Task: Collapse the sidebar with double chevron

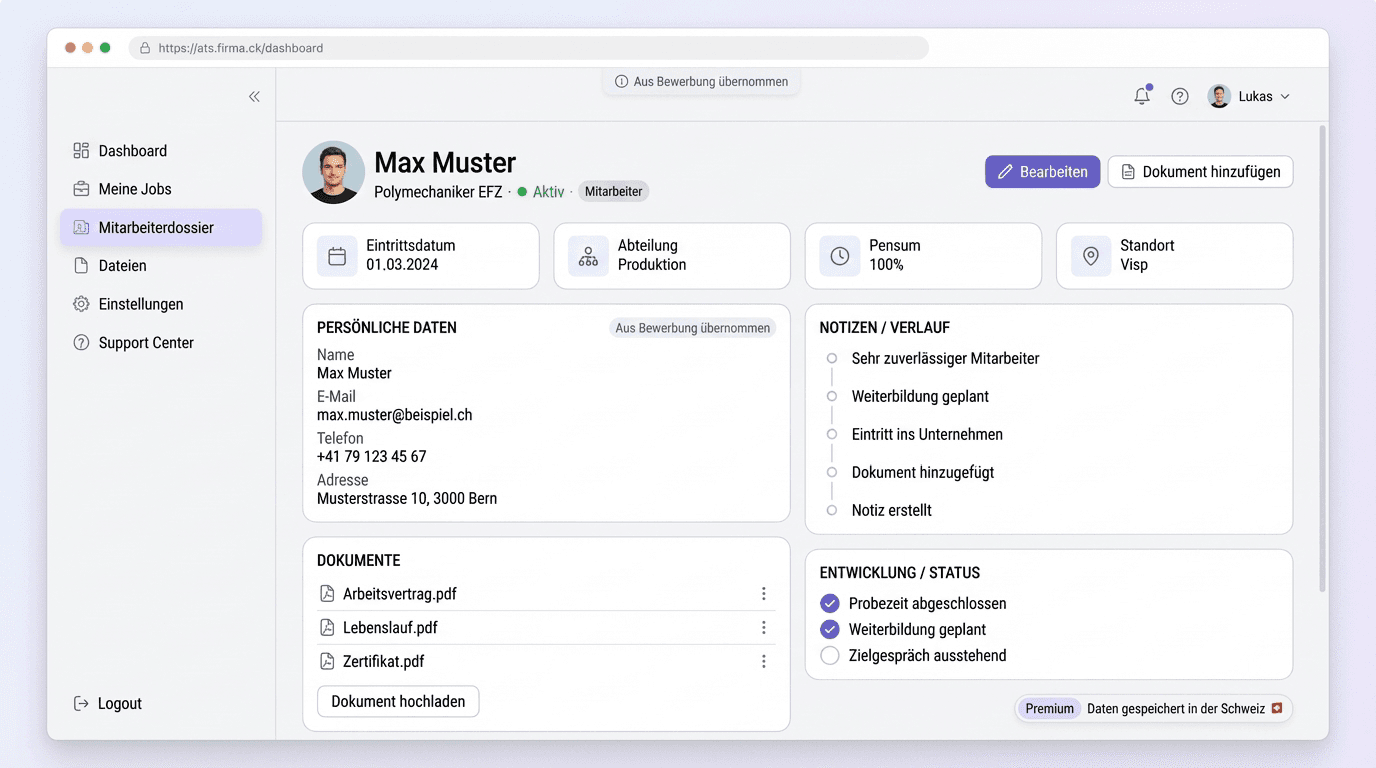Action: tap(254, 96)
